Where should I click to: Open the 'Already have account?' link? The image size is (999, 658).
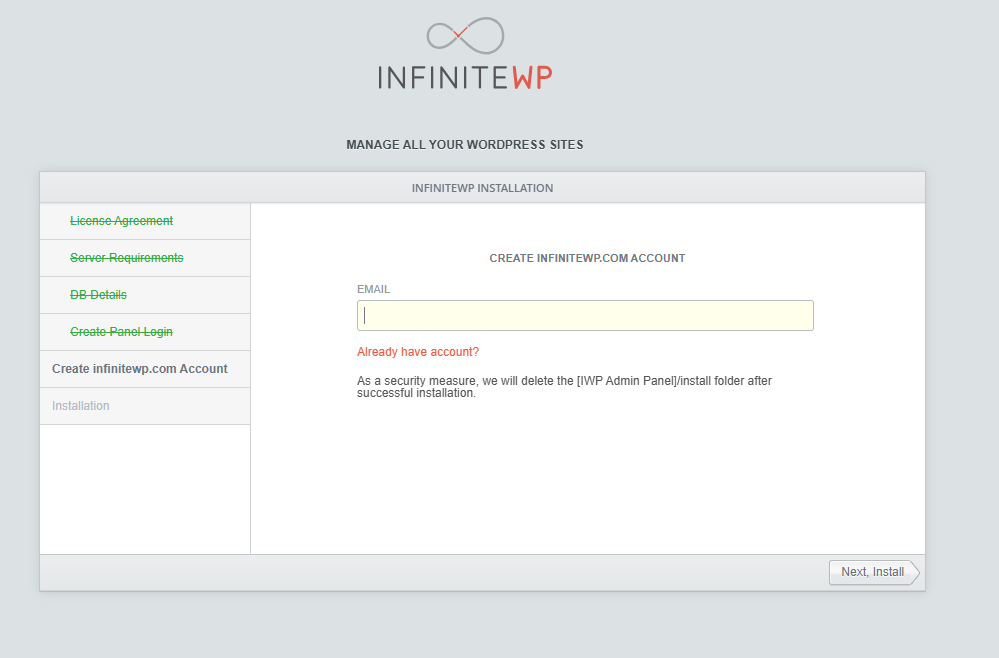[417, 352]
